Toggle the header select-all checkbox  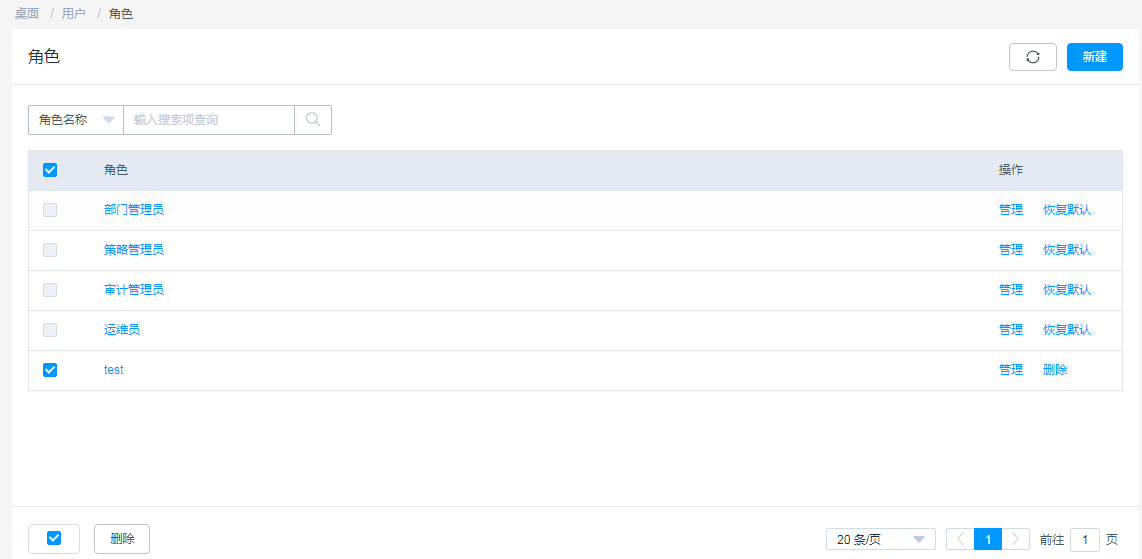tap(50, 170)
